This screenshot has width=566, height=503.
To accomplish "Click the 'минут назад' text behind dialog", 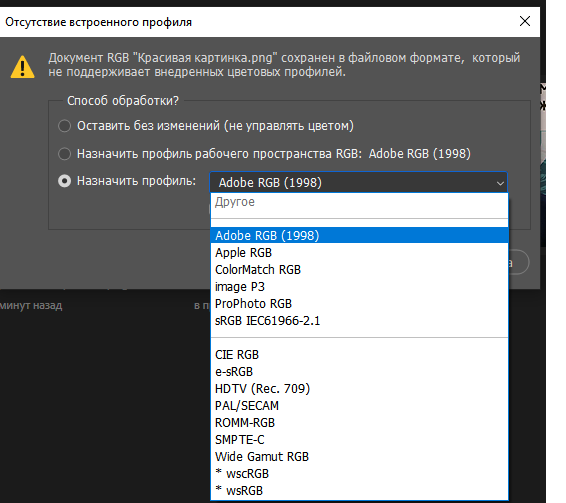I will coord(31,305).
